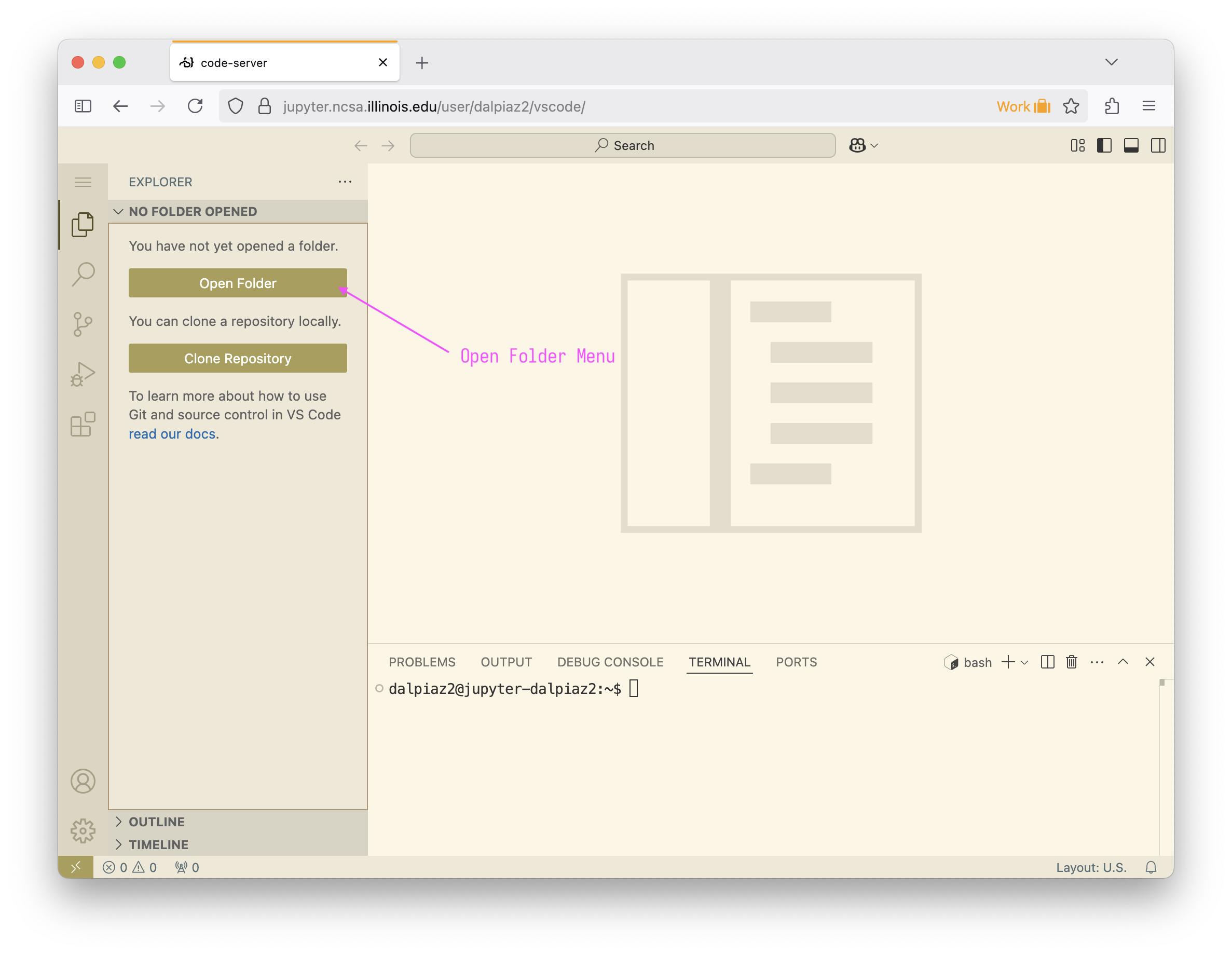The image size is (1232, 955).
Task: Toggle the primary side bar
Action: (x=1104, y=145)
